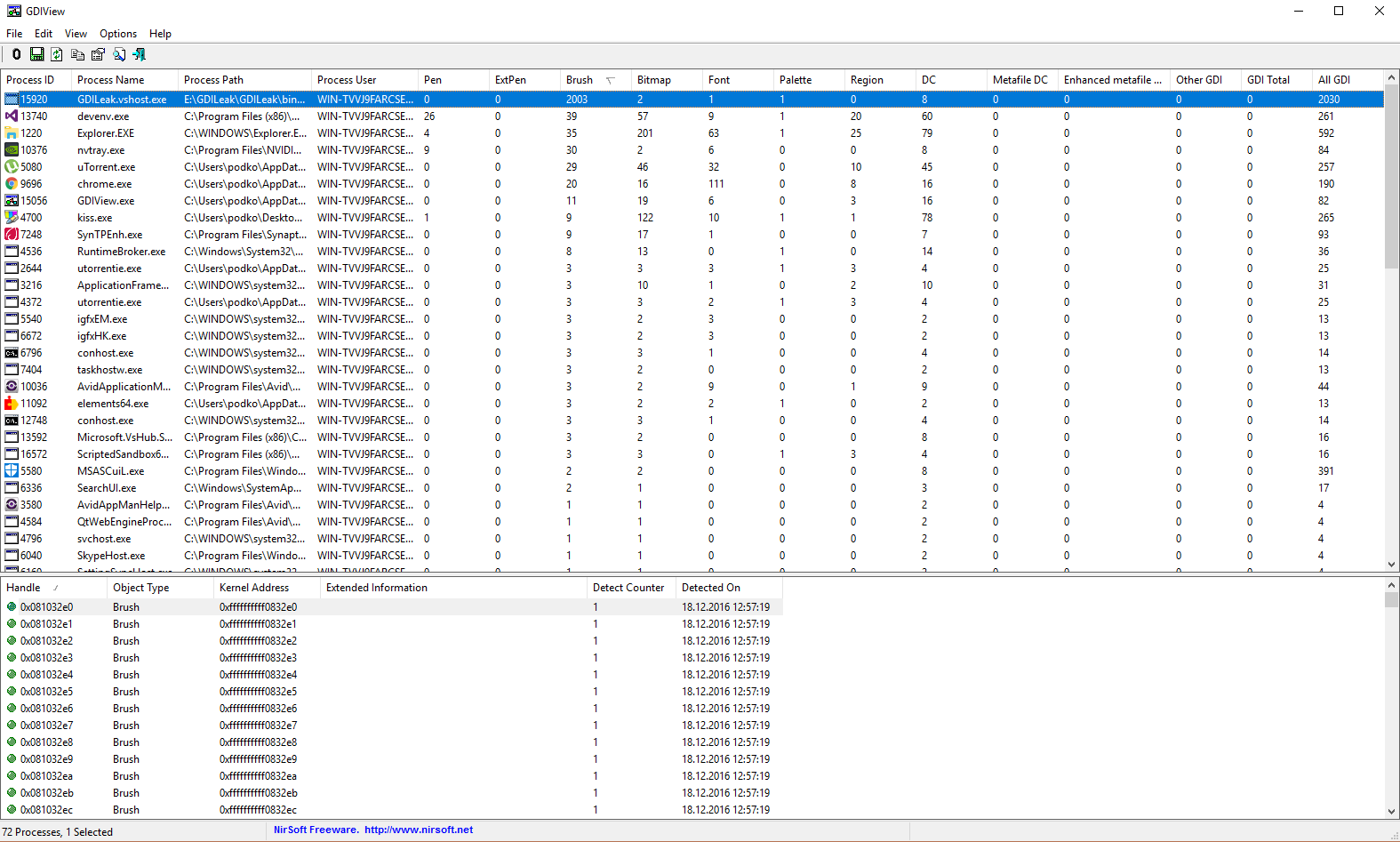Click the conhost.exe 6796 console icon
This screenshot has width=1400, height=842.
coord(12,353)
